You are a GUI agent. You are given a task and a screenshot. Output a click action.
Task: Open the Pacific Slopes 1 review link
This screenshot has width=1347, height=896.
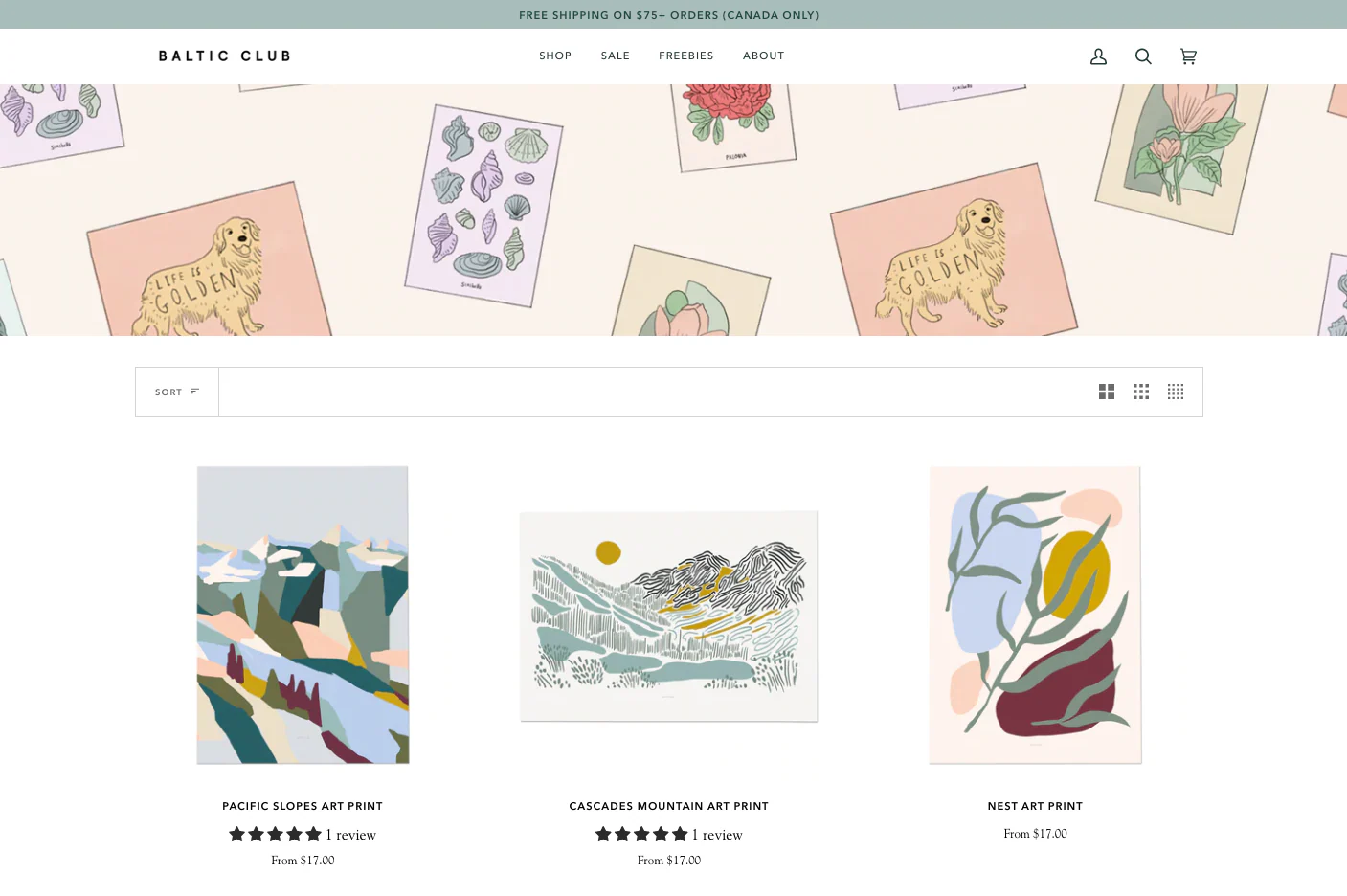coord(350,835)
